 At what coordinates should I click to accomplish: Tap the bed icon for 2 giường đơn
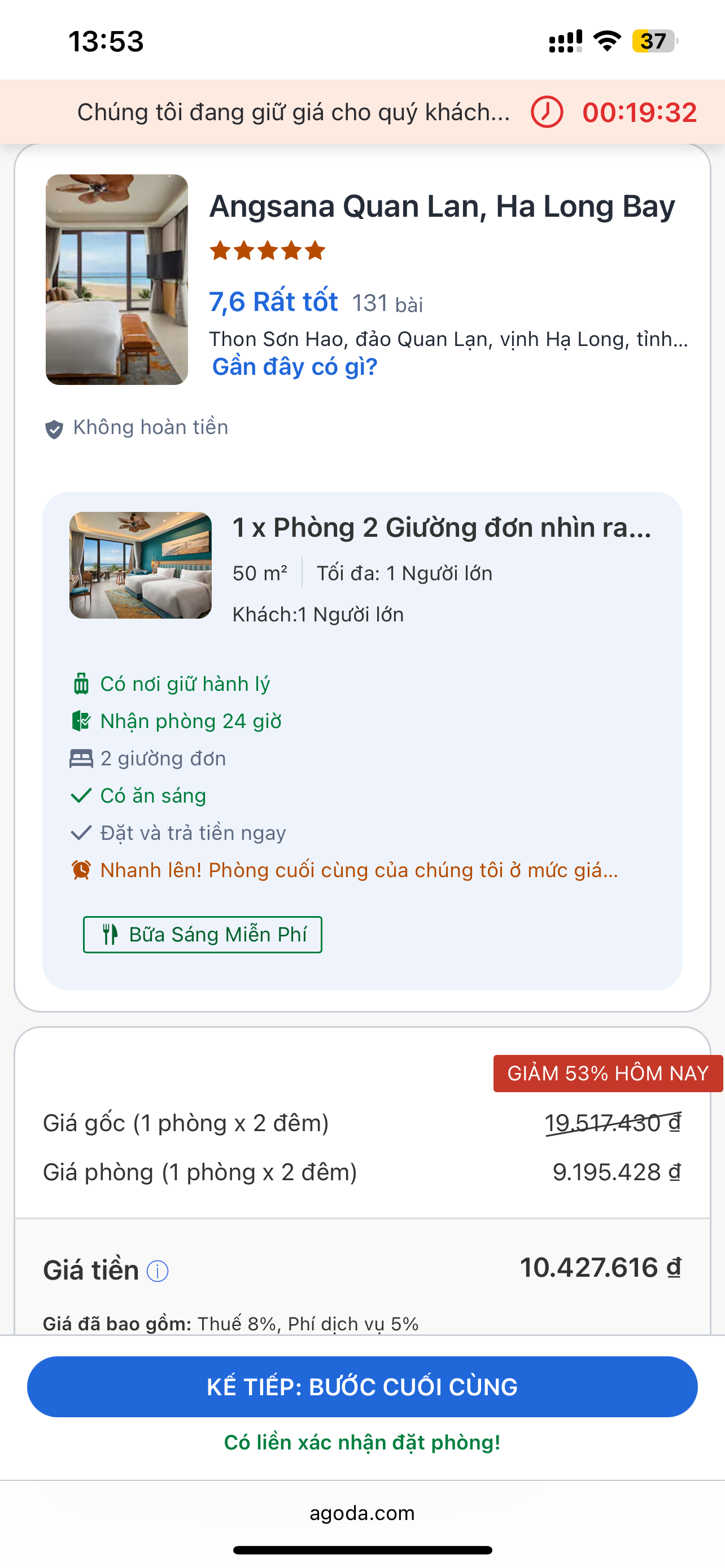pyautogui.click(x=81, y=759)
